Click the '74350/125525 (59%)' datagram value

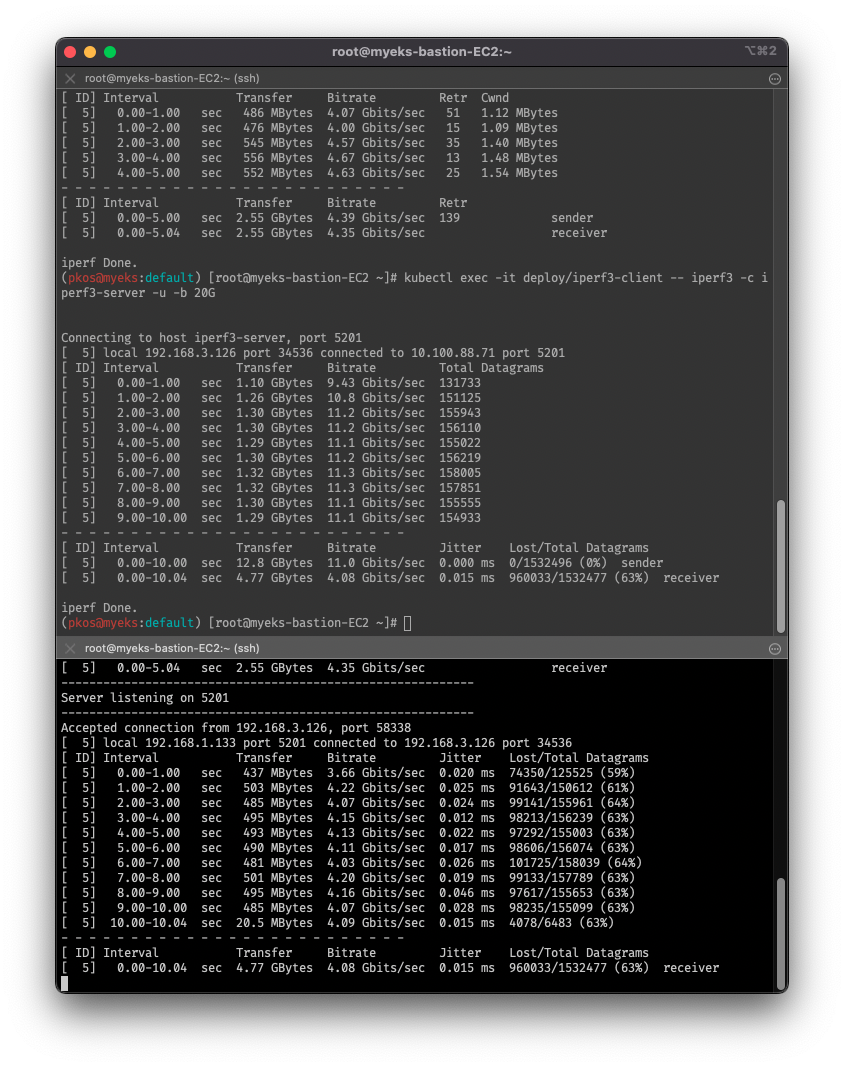572,773
